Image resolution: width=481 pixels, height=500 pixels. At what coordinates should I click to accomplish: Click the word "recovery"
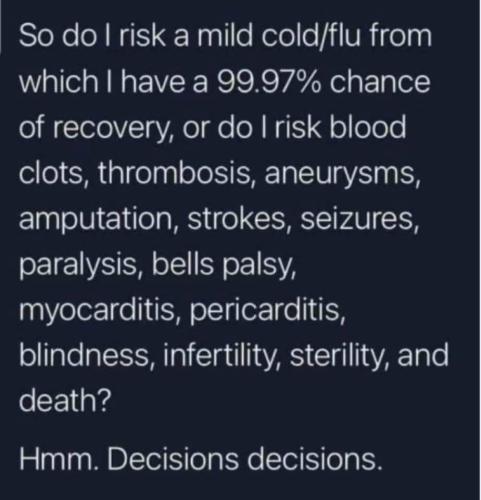(x=109, y=129)
